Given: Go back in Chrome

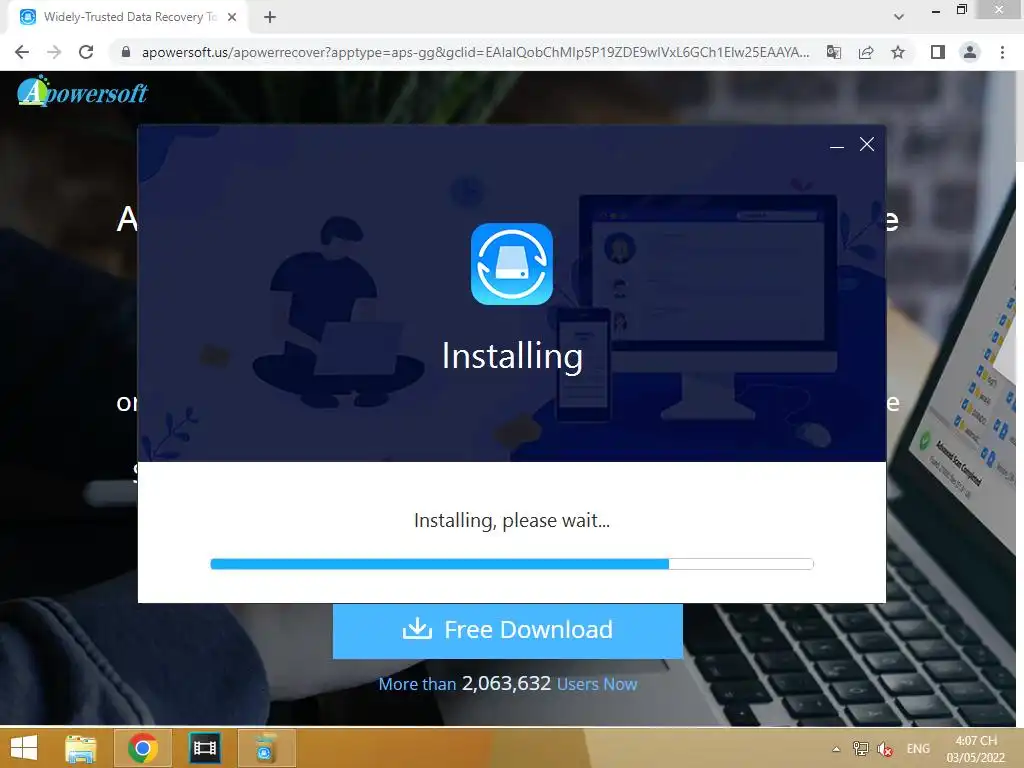Looking at the screenshot, I should click(x=22, y=52).
